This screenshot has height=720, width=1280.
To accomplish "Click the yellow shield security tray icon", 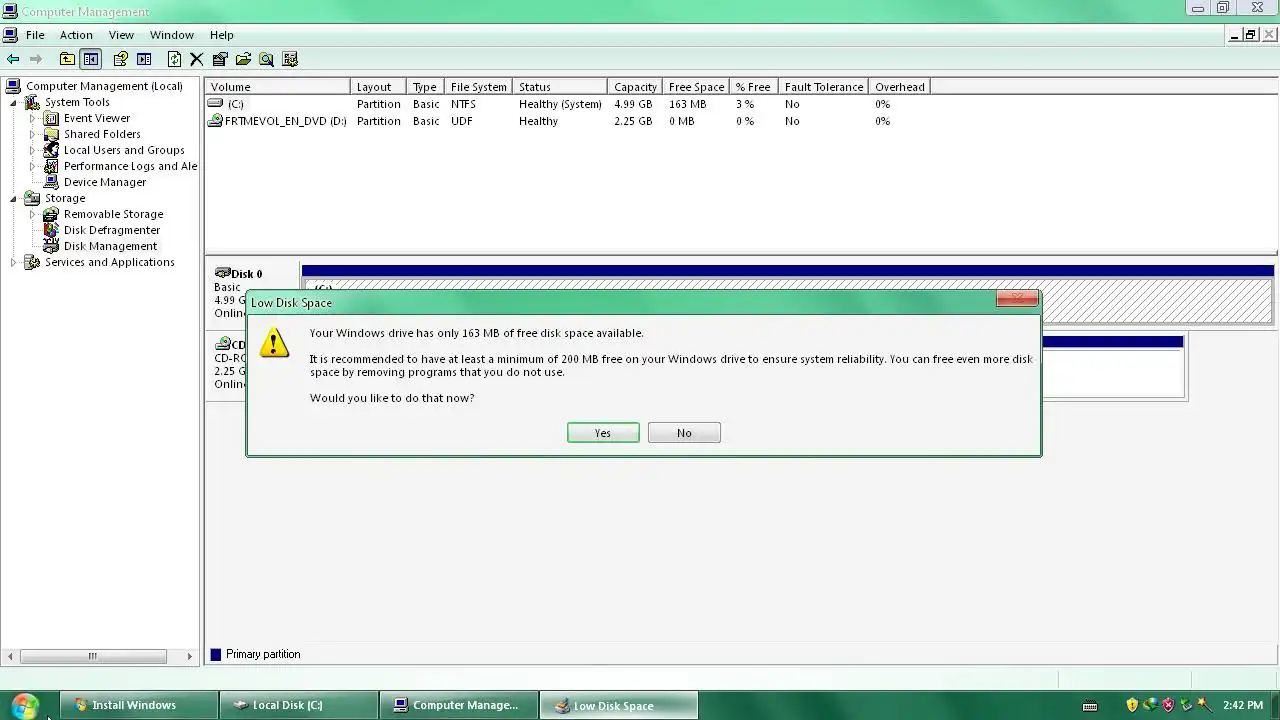I will pyautogui.click(x=1132, y=705).
